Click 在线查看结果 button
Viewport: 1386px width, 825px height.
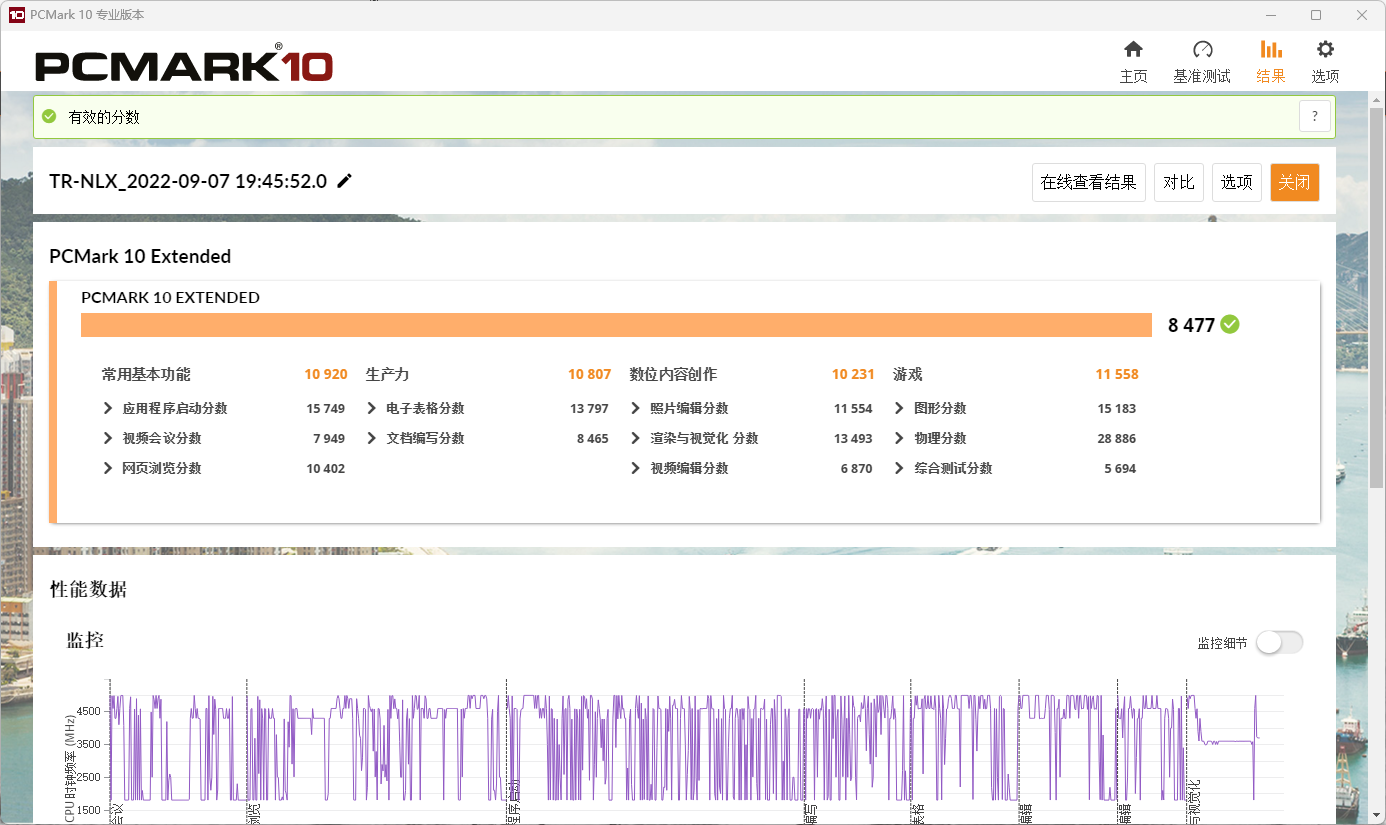click(1088, 182)
